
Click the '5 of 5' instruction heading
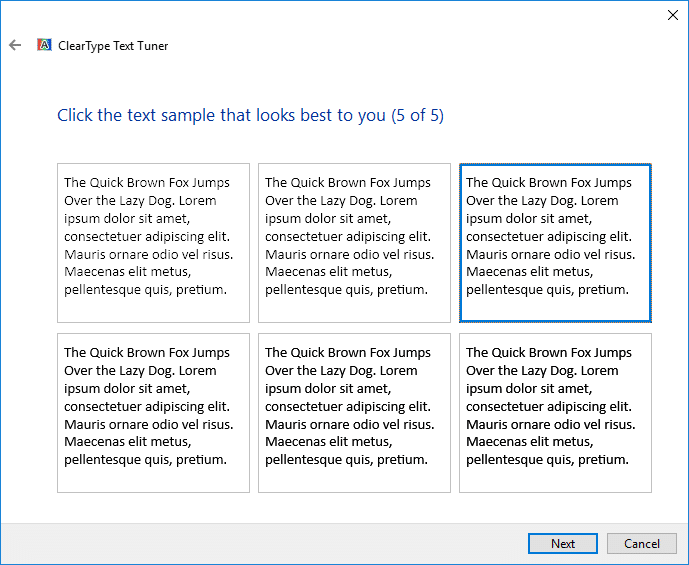(250, 116)
